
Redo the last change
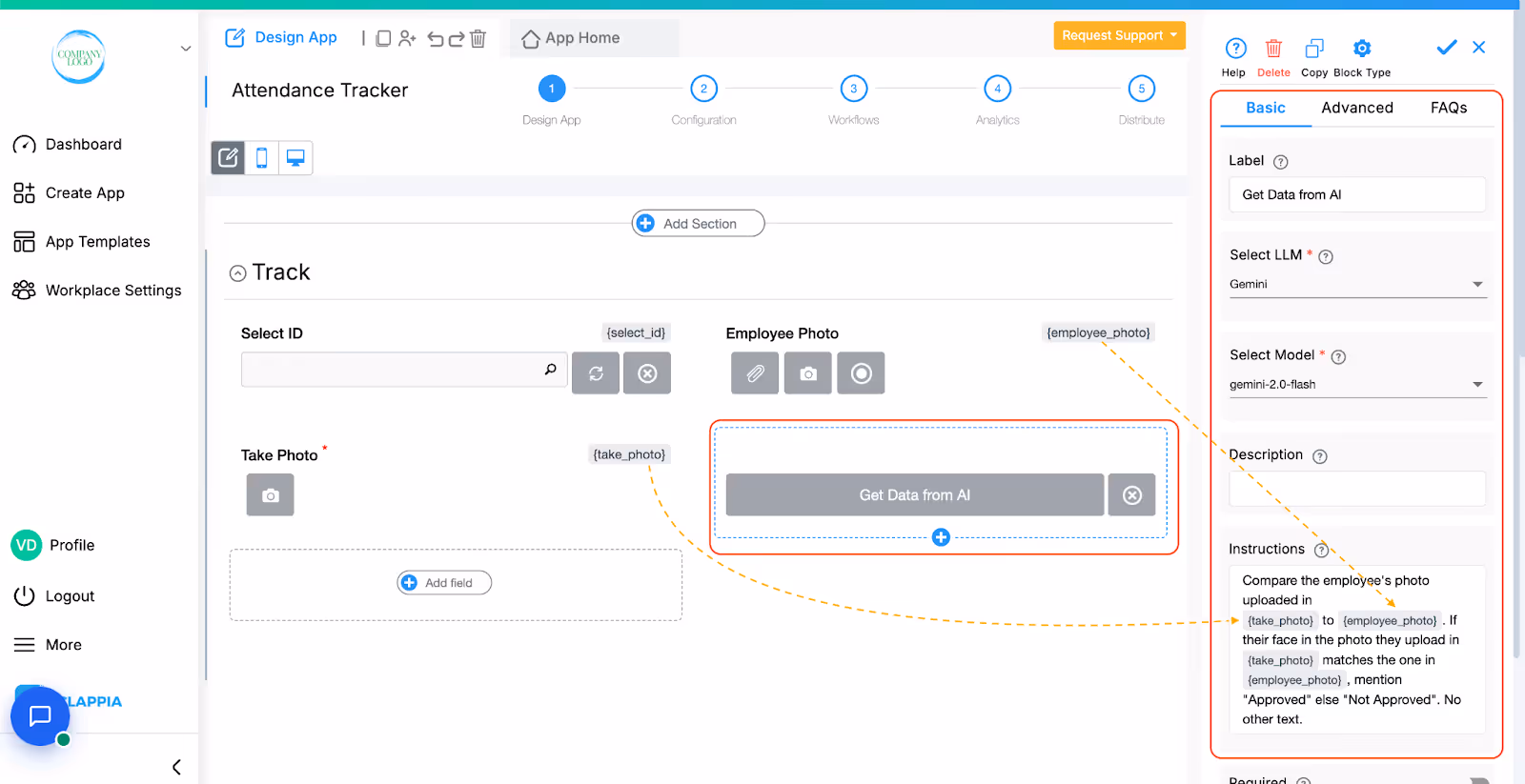(457, 39)
